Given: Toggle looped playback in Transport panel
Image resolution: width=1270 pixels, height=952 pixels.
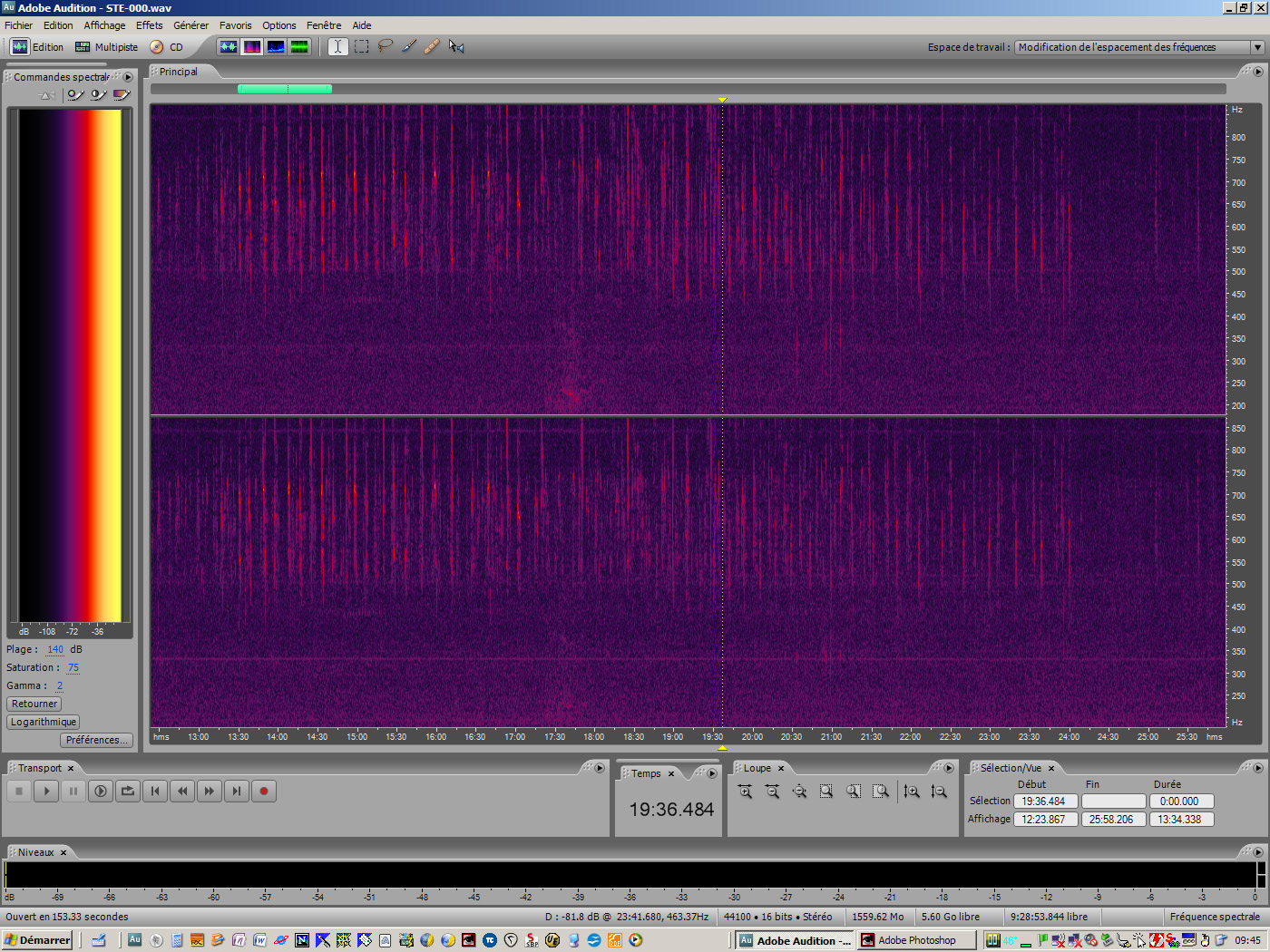Looking at the screenshot, I should (127, 791).
